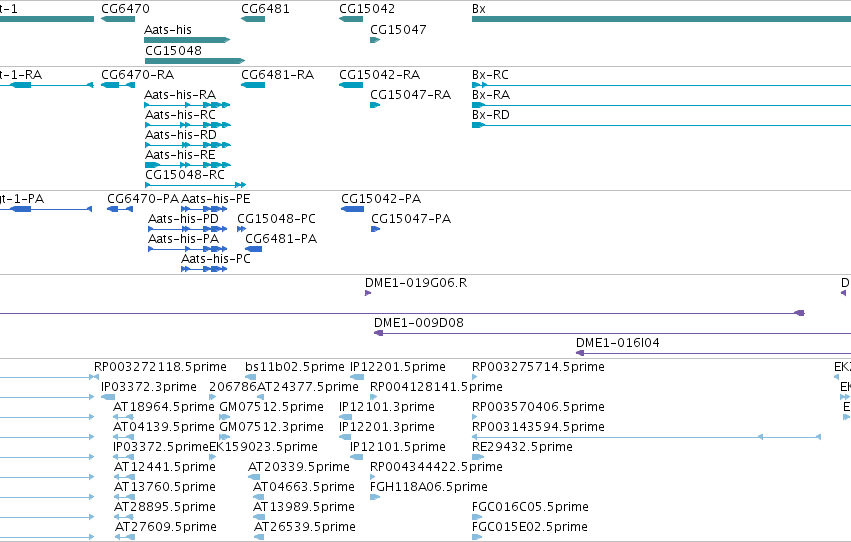Select the Bx gene bar
This screenshot has height=542, width=851.
(x=661, y=19)
